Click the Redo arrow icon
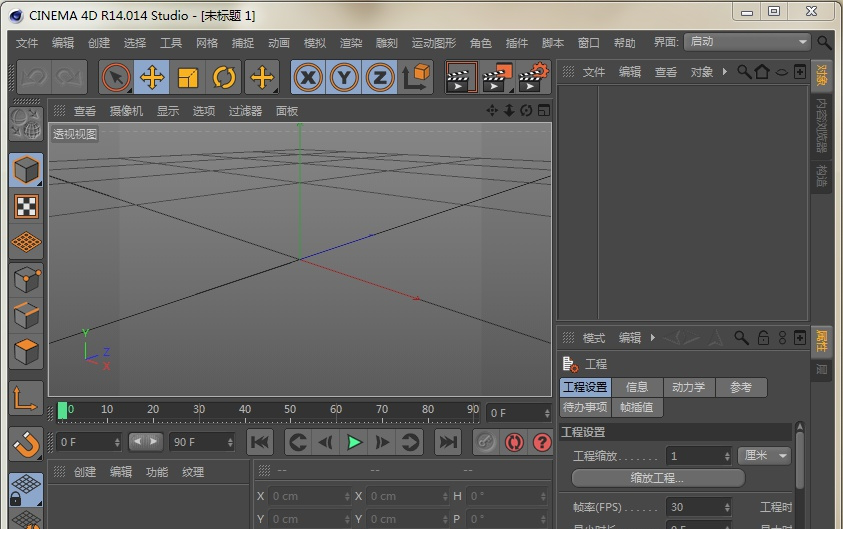 tap(69, 77)
